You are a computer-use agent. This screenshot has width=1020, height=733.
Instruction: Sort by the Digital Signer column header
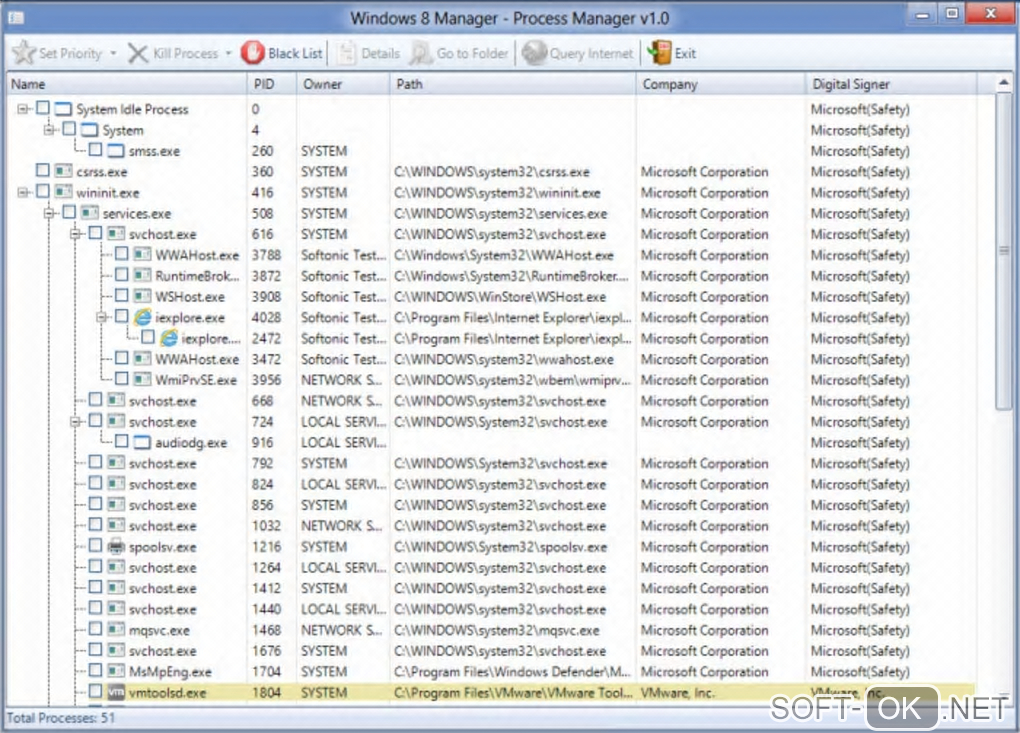coord(891,84)
